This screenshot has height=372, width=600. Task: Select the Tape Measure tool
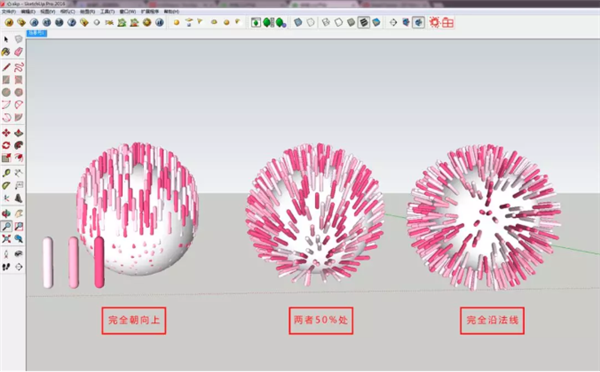click(x=6, y=173)
